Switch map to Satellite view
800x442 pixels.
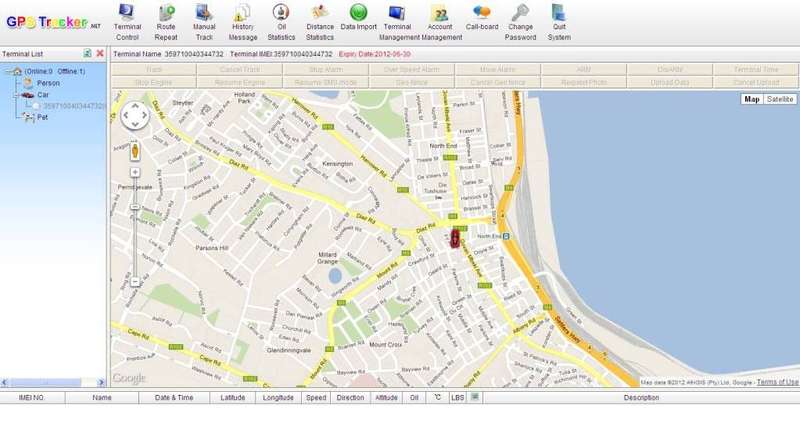[780, 100]
